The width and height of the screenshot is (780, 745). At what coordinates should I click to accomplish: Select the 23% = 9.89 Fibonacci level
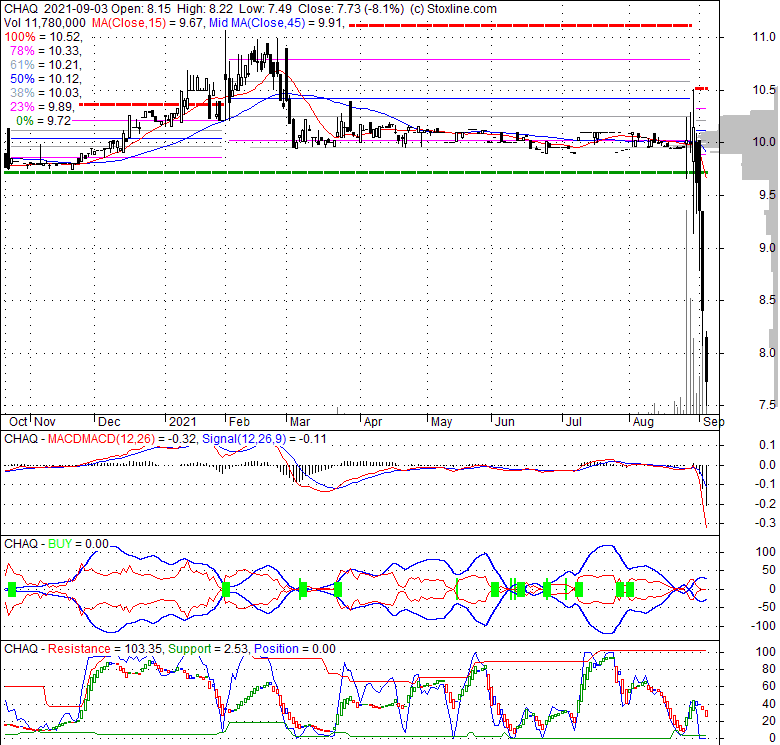pos(43,106)
